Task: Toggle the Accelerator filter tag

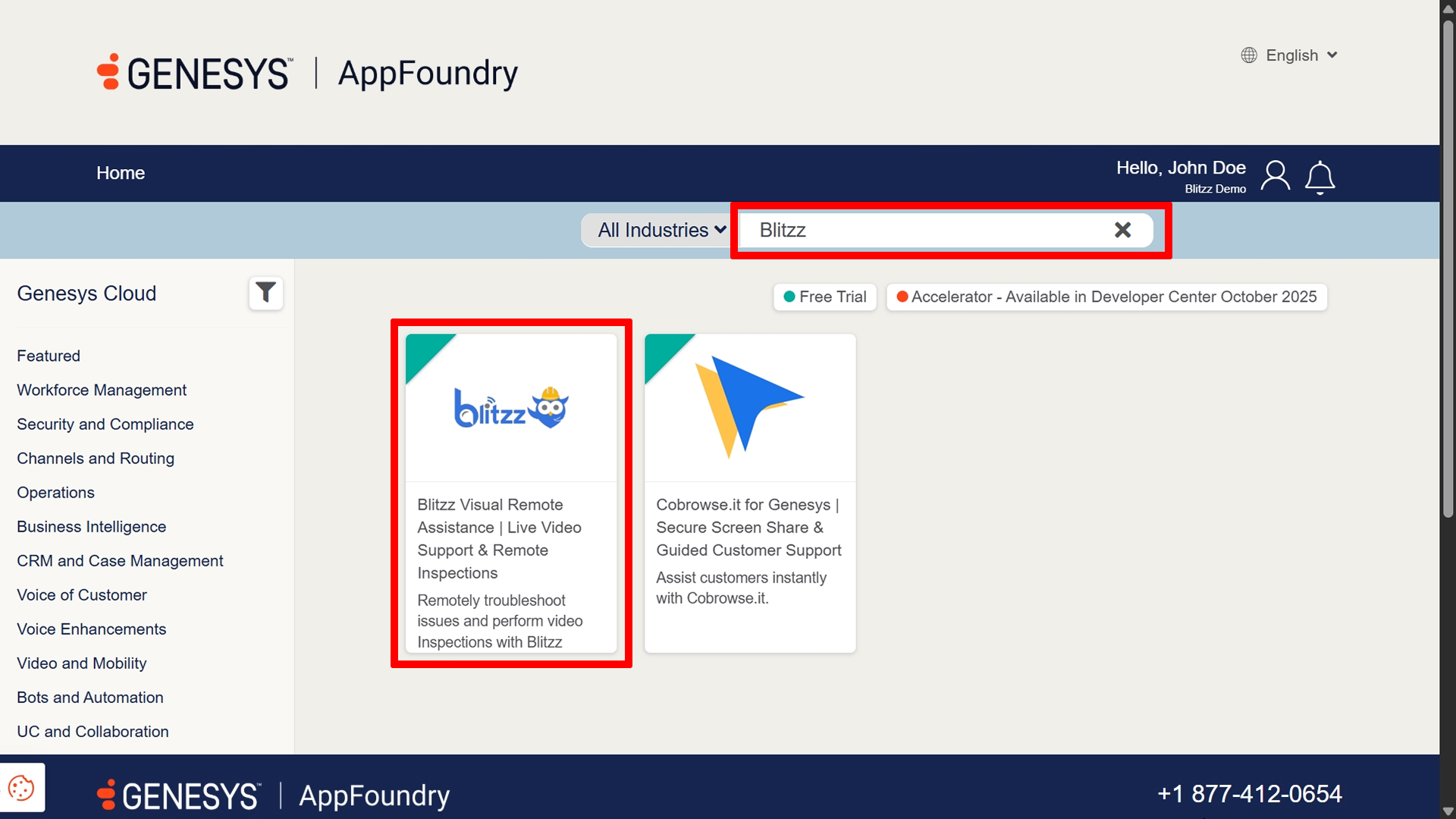Action: click(1106, 297)
